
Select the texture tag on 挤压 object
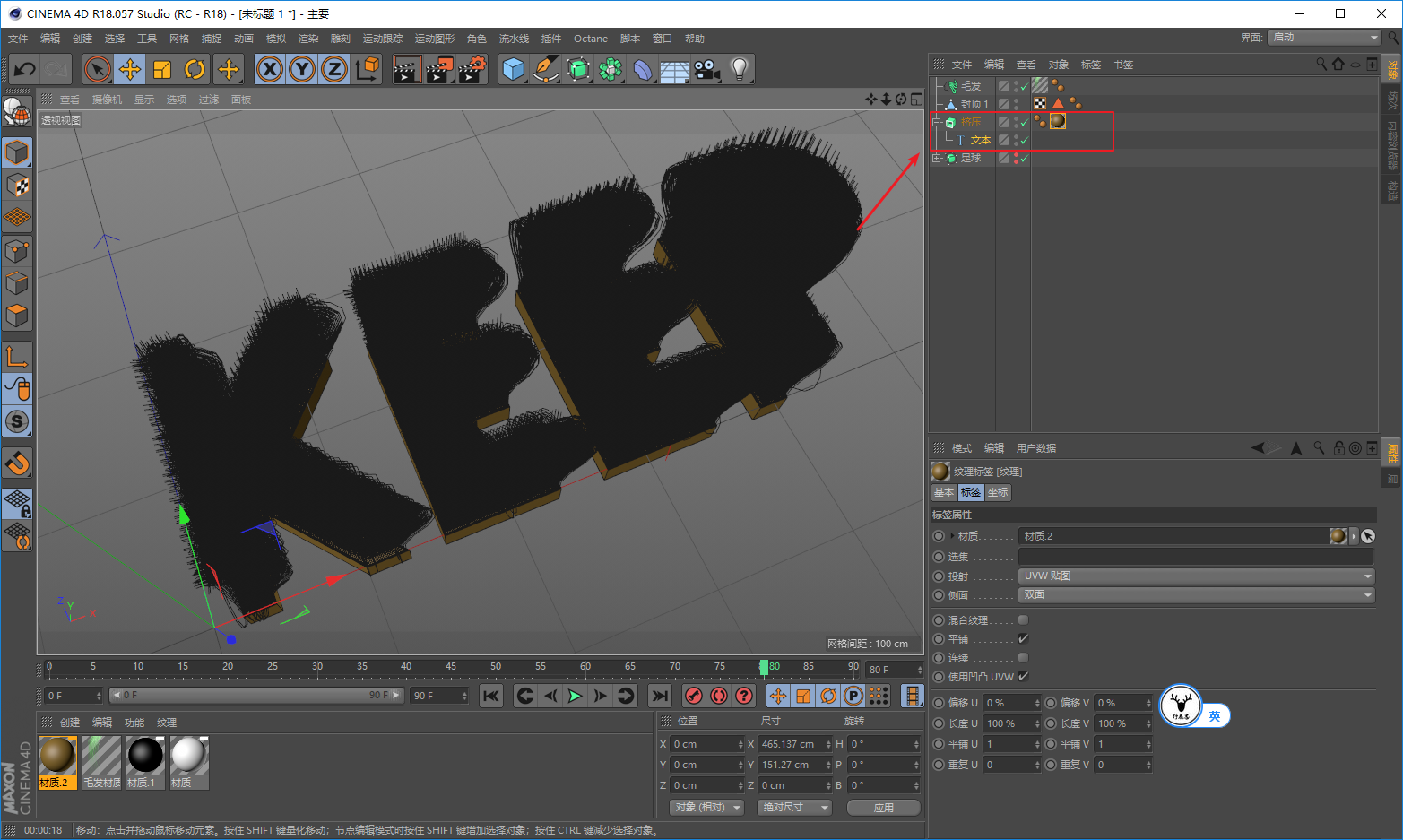1058,121
